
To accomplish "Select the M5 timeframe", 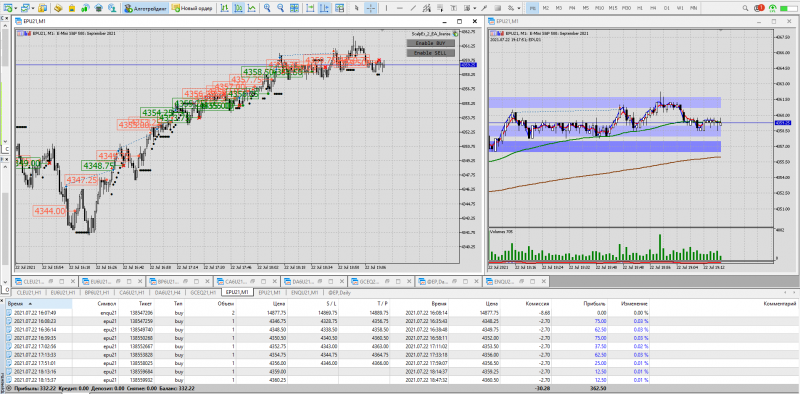I will (x=586, y=8).
